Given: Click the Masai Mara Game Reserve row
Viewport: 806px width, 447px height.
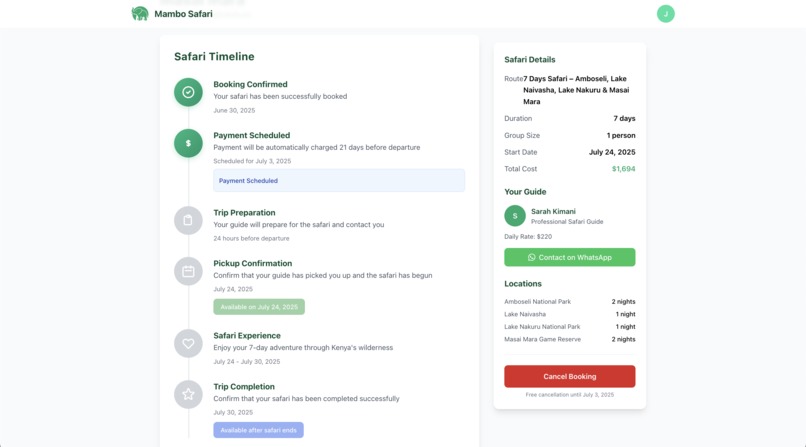Looking at the screenshot, I should click(x=570, y=339).
